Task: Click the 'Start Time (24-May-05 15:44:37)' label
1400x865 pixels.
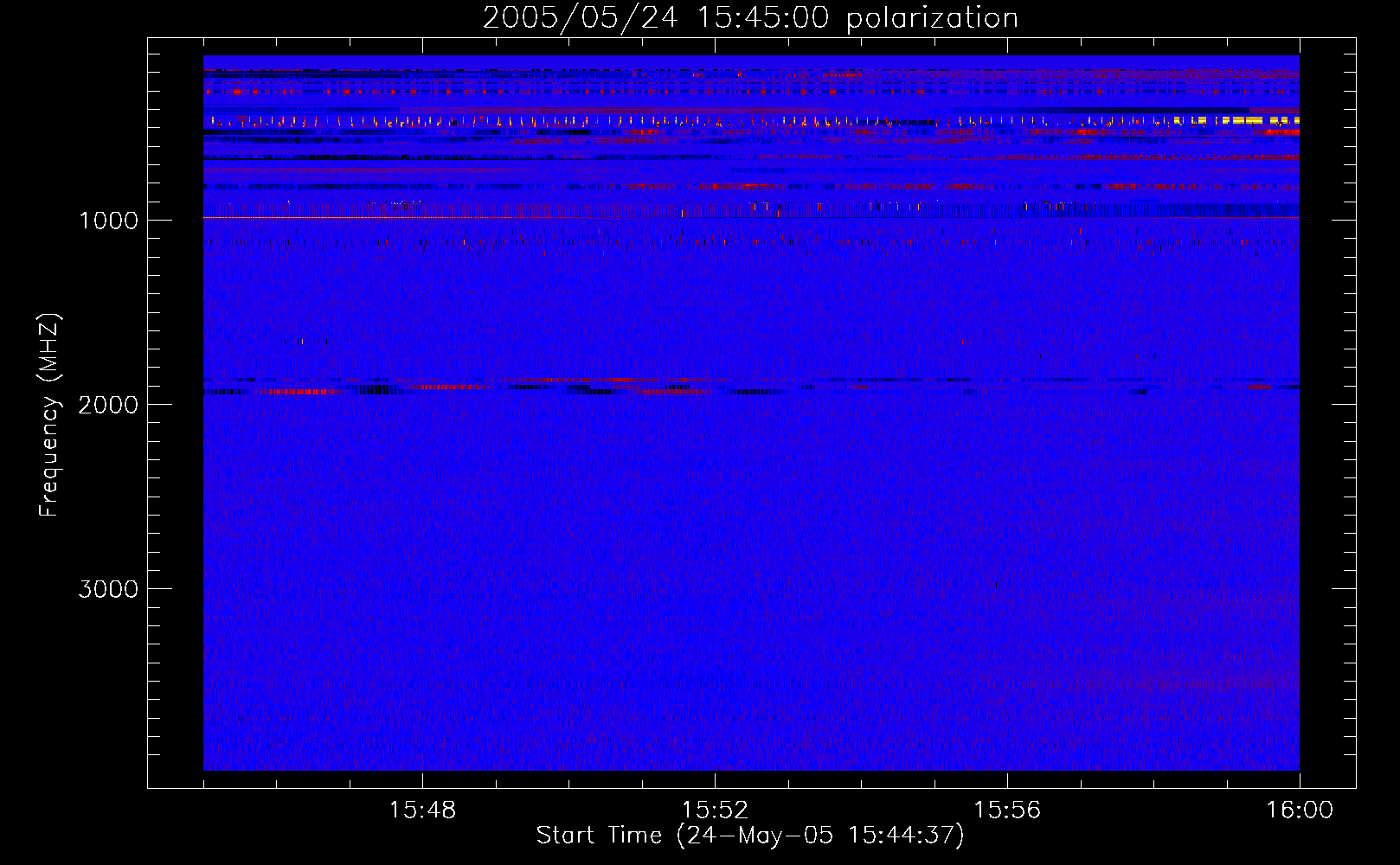Action: 750,836
